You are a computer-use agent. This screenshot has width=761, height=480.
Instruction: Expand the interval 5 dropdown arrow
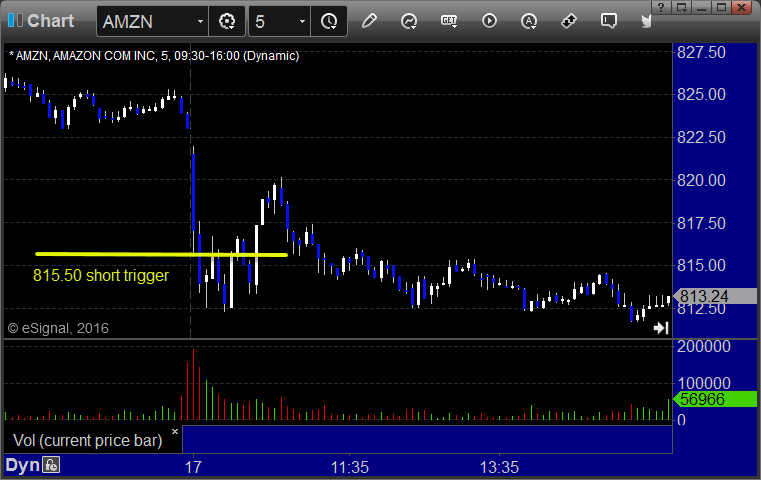pyautogui.click(x=302, y=21)
